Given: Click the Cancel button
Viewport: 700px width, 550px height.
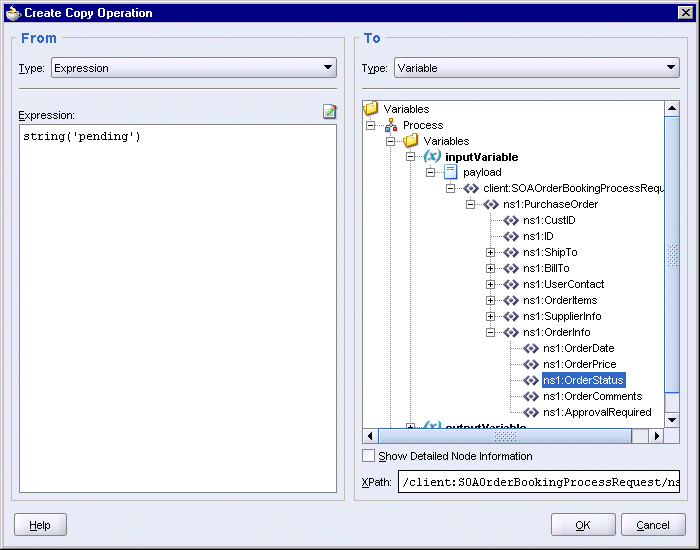Looking at the screenshot, I should point(653,525).
